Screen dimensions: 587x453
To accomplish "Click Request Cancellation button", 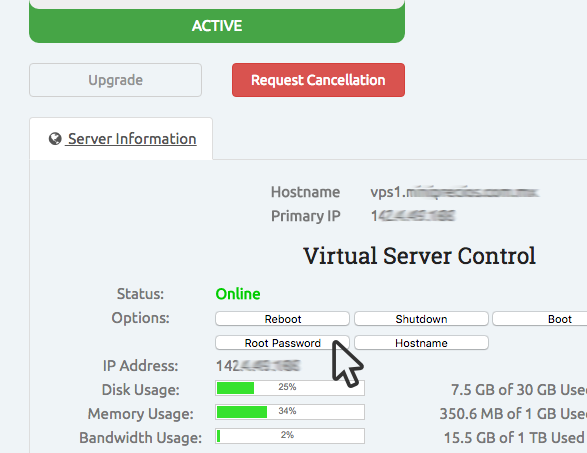I will pos(318,80).
